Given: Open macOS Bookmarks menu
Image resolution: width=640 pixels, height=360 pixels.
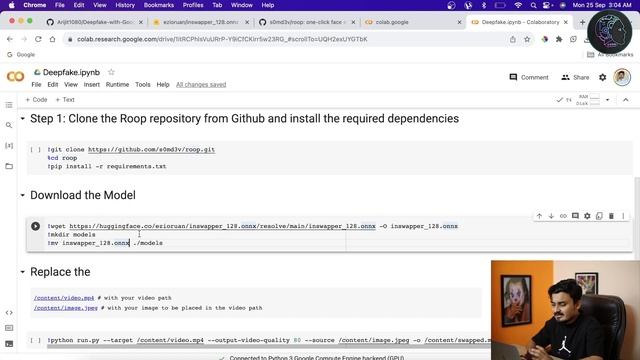Looking at the screenshot, I should 159,5.
